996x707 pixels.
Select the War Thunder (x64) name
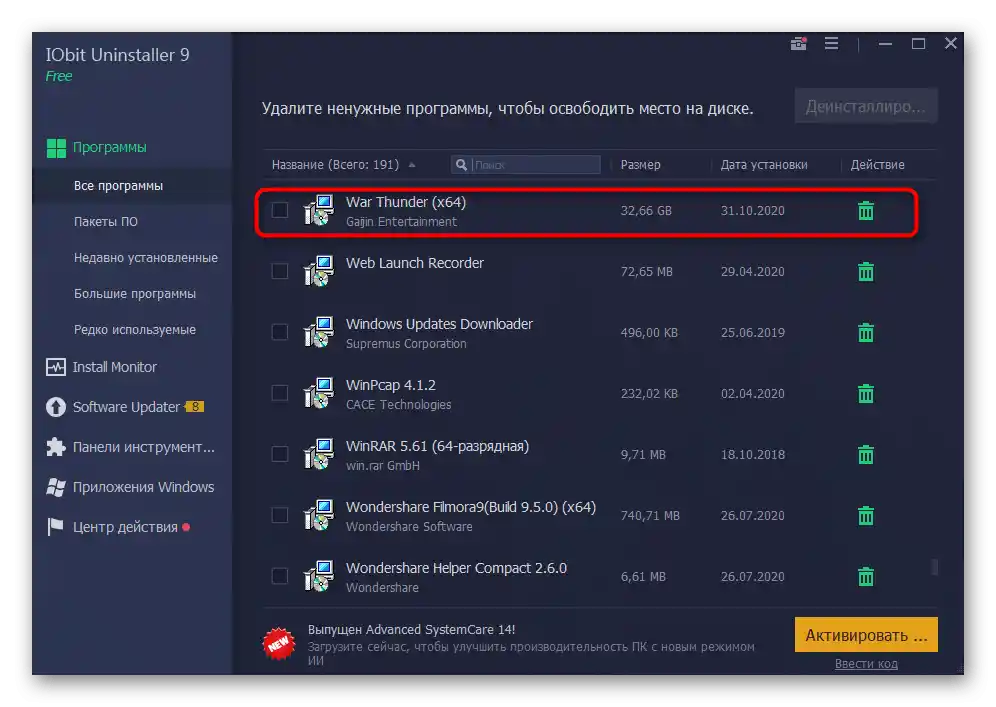pyautogui.click(x=406, y=202)
